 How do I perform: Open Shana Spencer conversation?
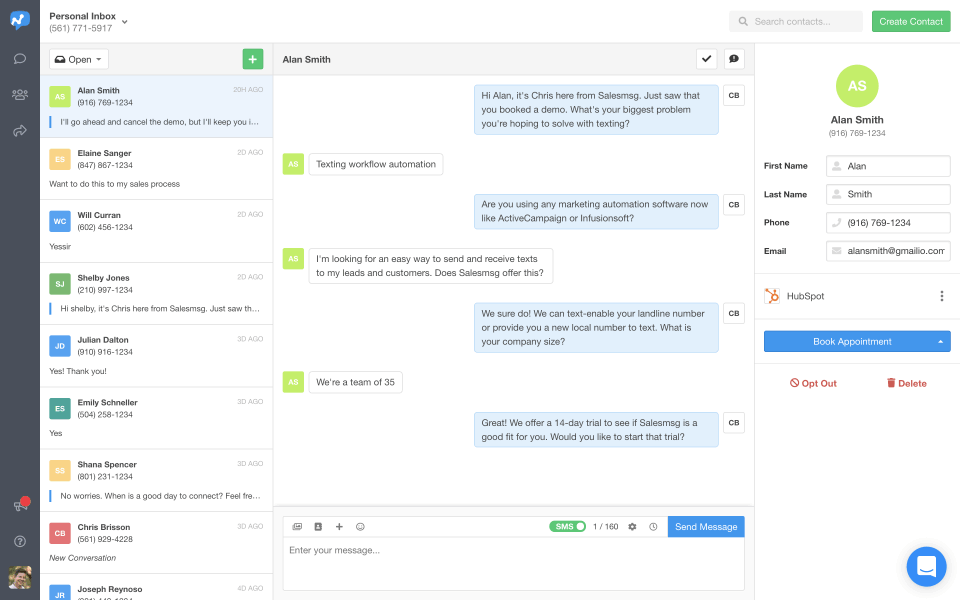pos(156,481)
